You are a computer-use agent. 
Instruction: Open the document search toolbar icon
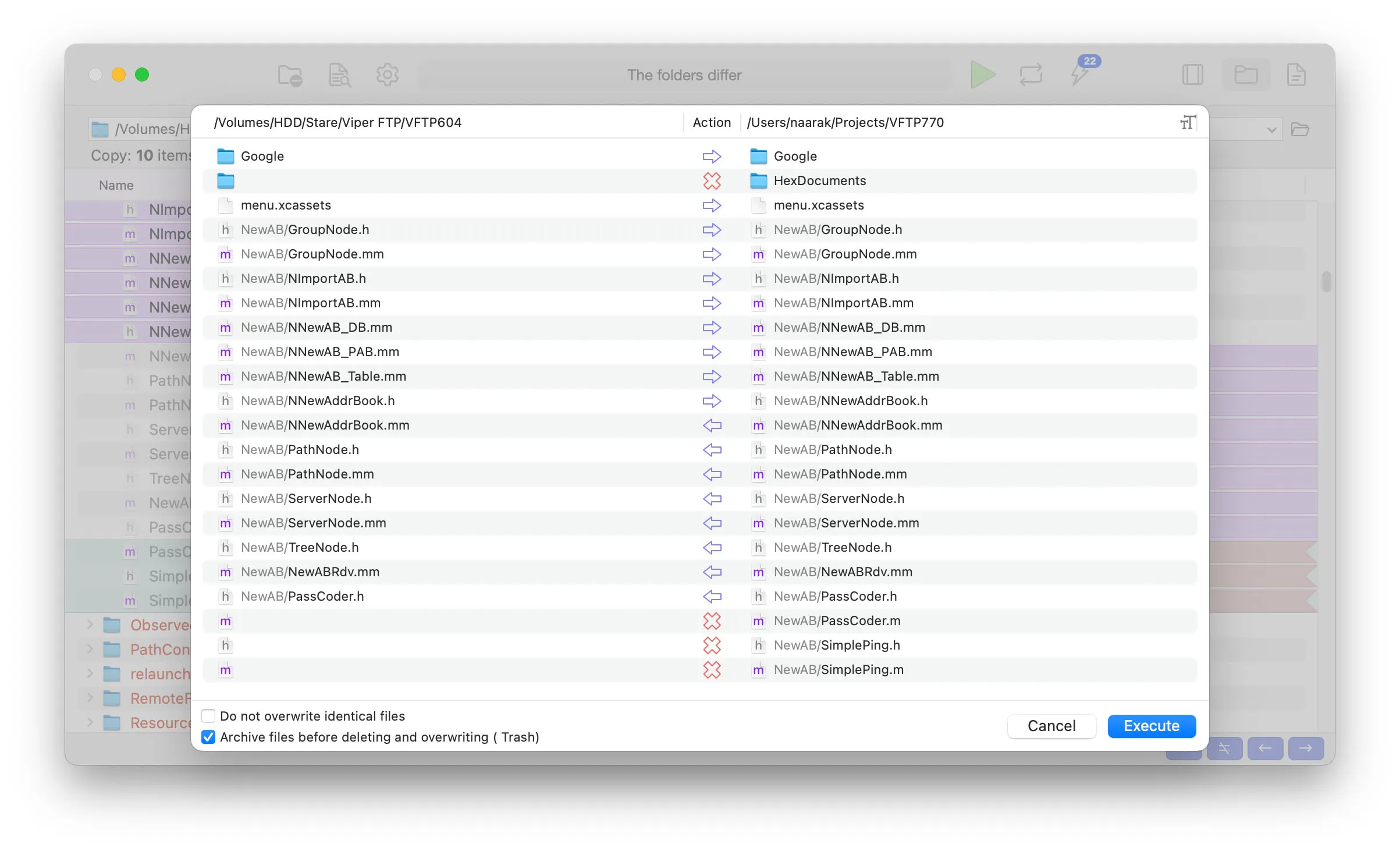[x=339, y=75]
